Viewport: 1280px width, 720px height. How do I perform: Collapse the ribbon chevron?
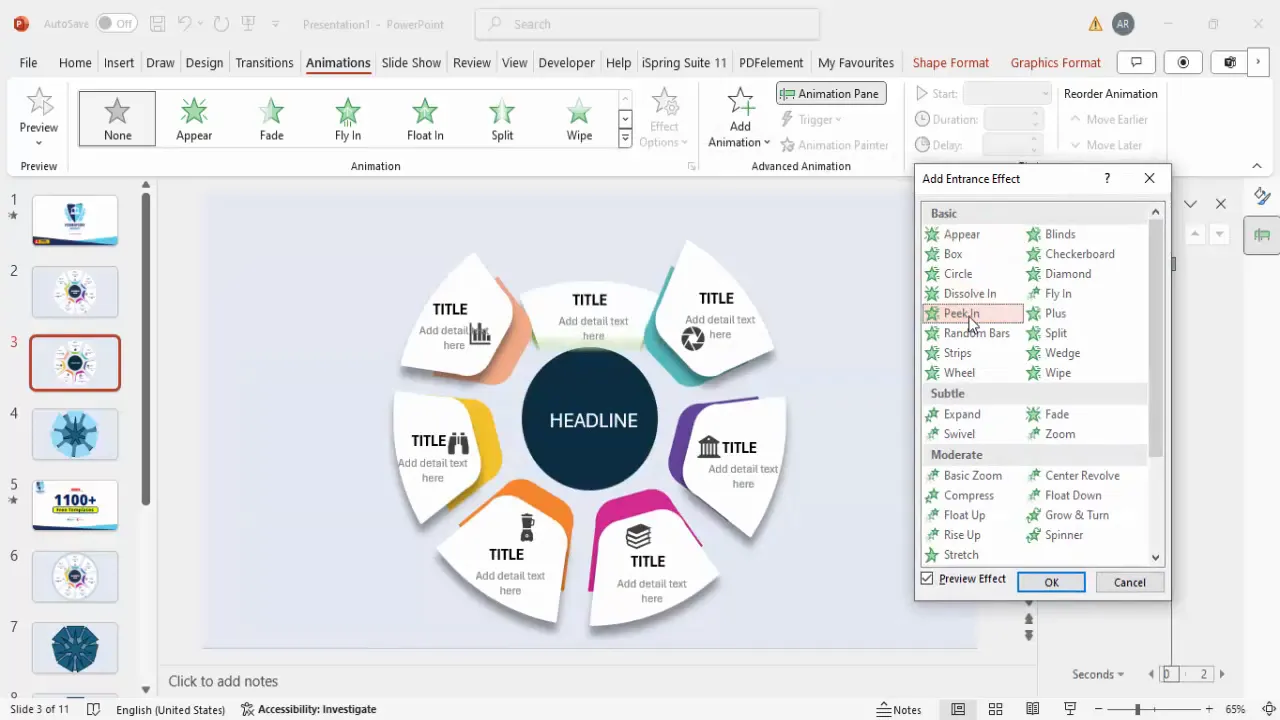(1257, 166)
